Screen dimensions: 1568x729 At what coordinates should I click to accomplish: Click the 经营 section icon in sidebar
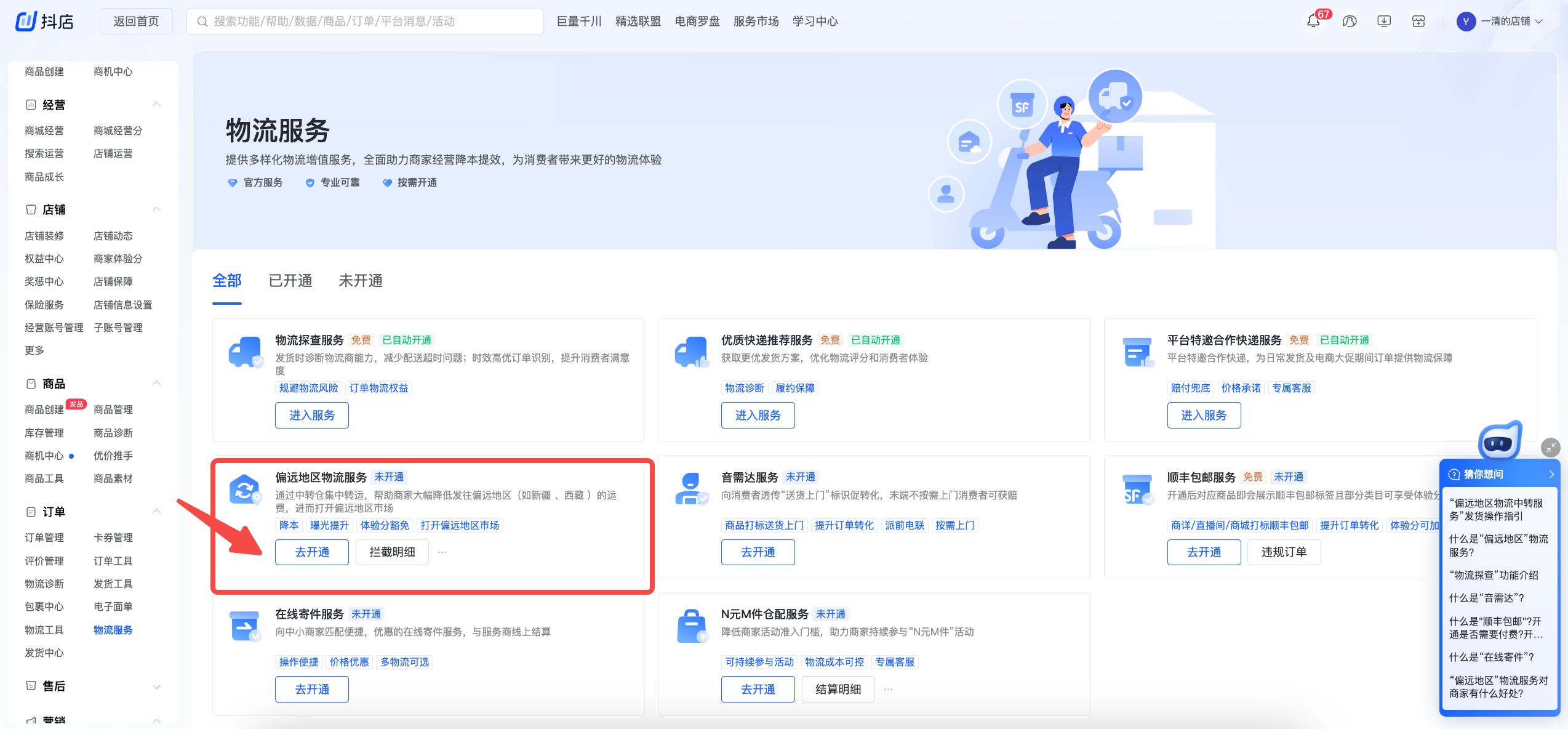[31, 105]
